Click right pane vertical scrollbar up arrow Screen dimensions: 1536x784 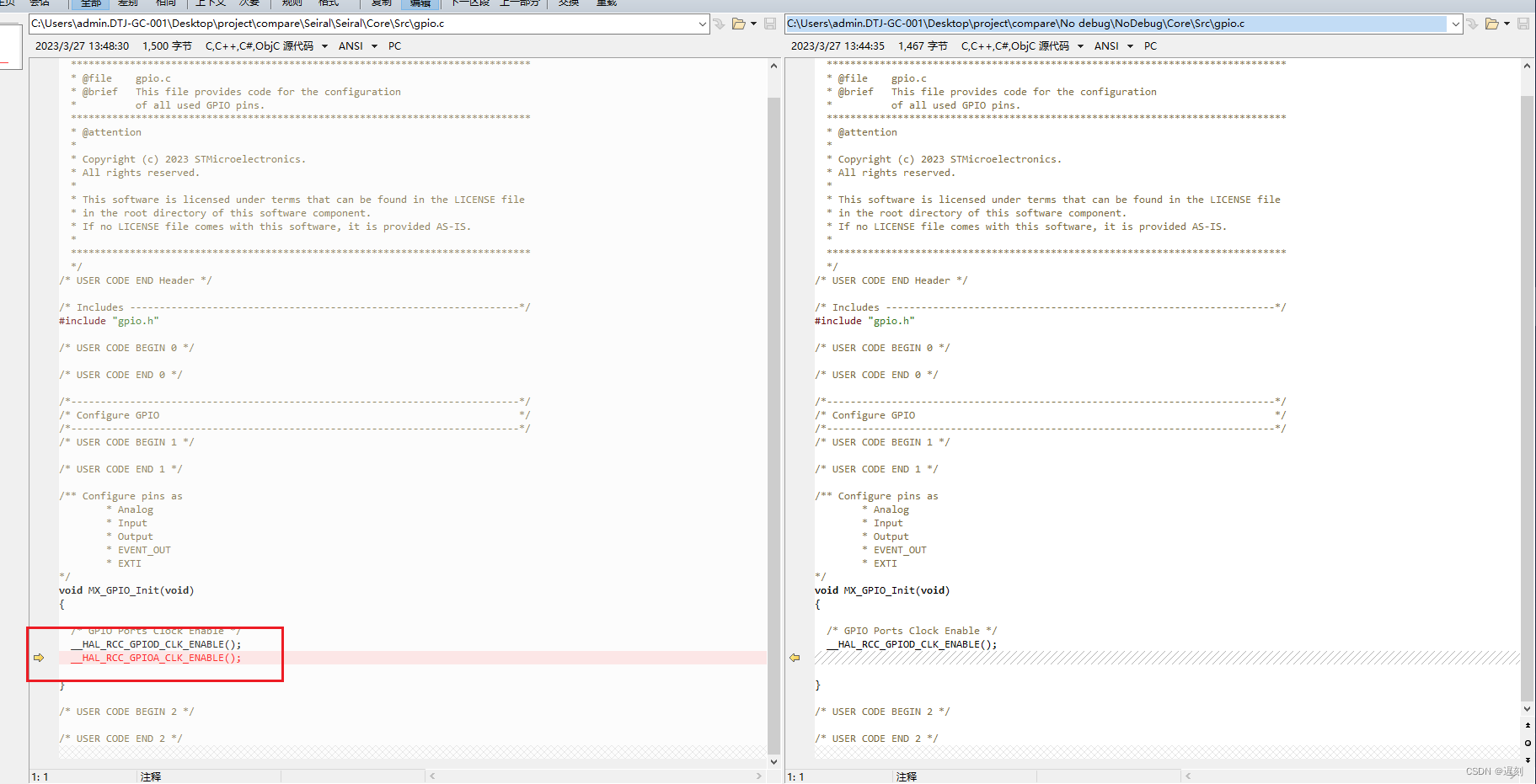click(x=1527, y=66)
